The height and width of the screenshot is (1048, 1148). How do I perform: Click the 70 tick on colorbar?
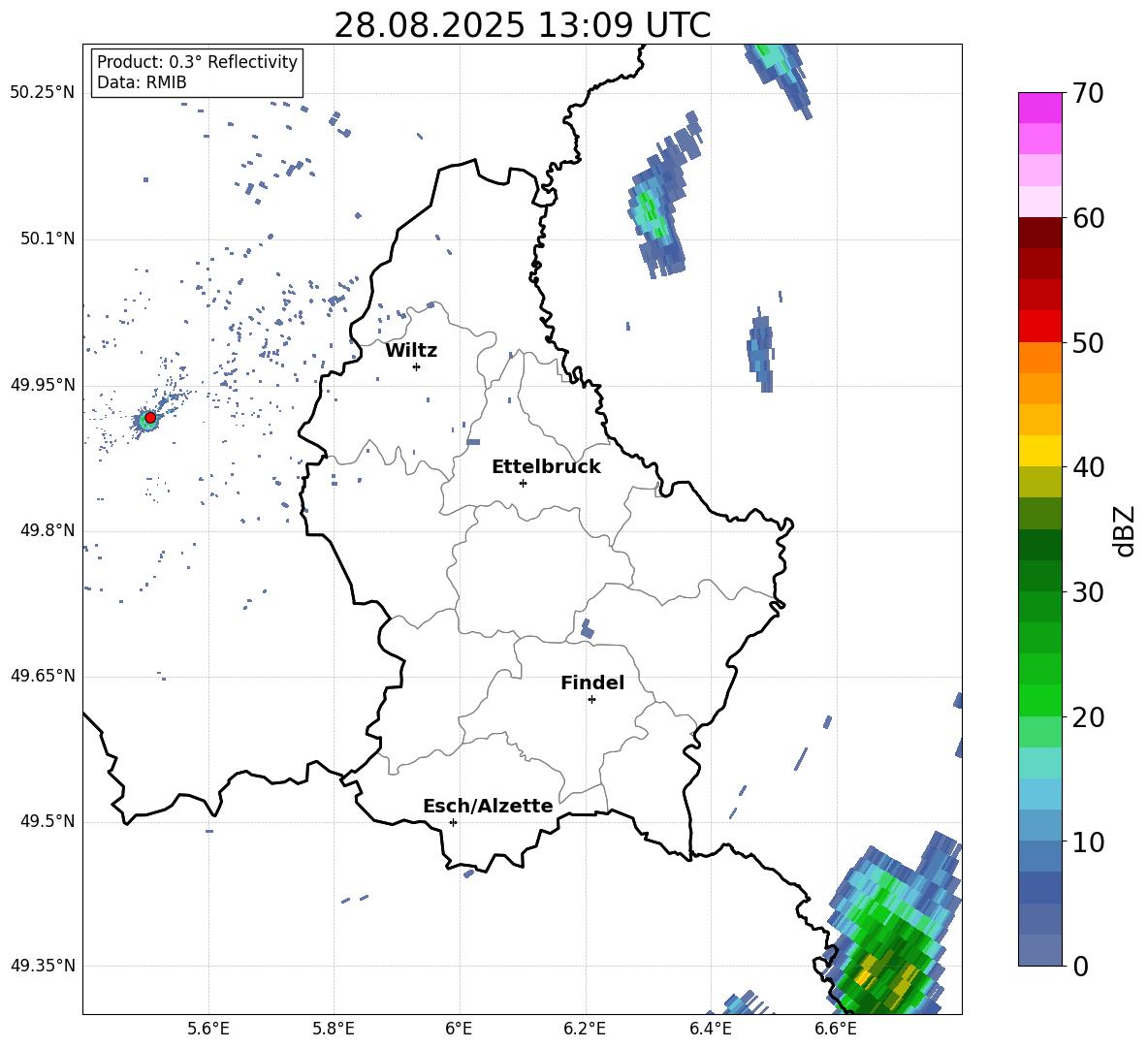(x=1088, y=94)
